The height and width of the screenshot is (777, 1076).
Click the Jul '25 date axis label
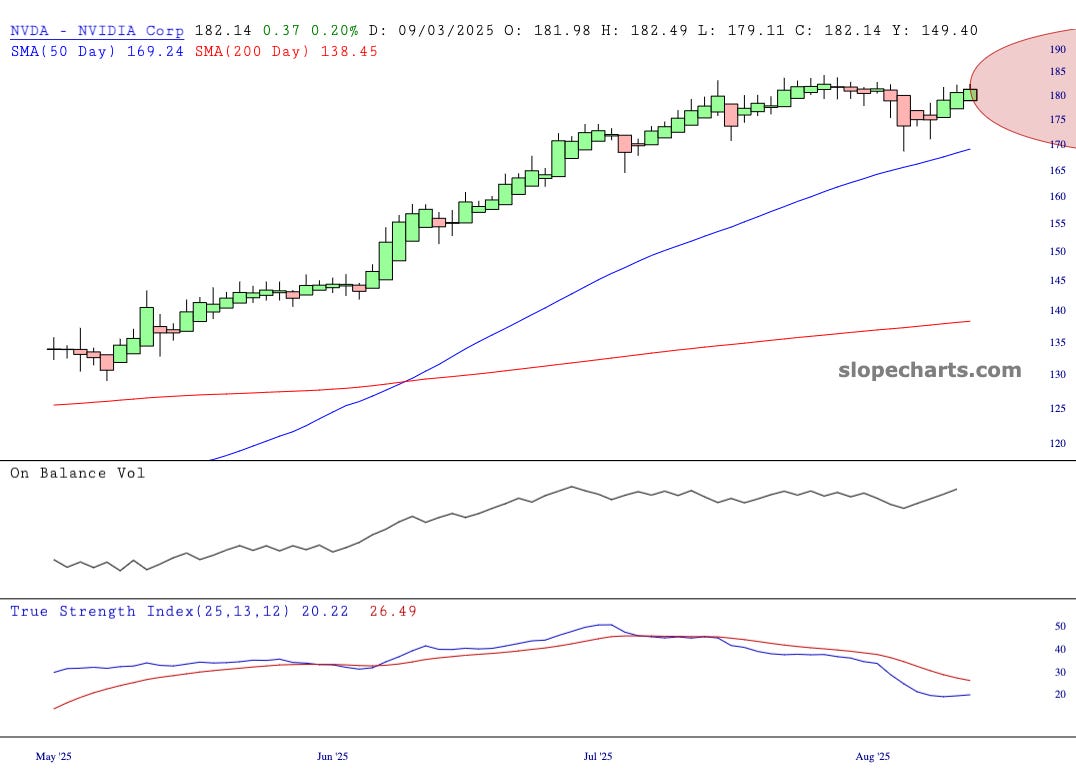(x=598, y=756)
